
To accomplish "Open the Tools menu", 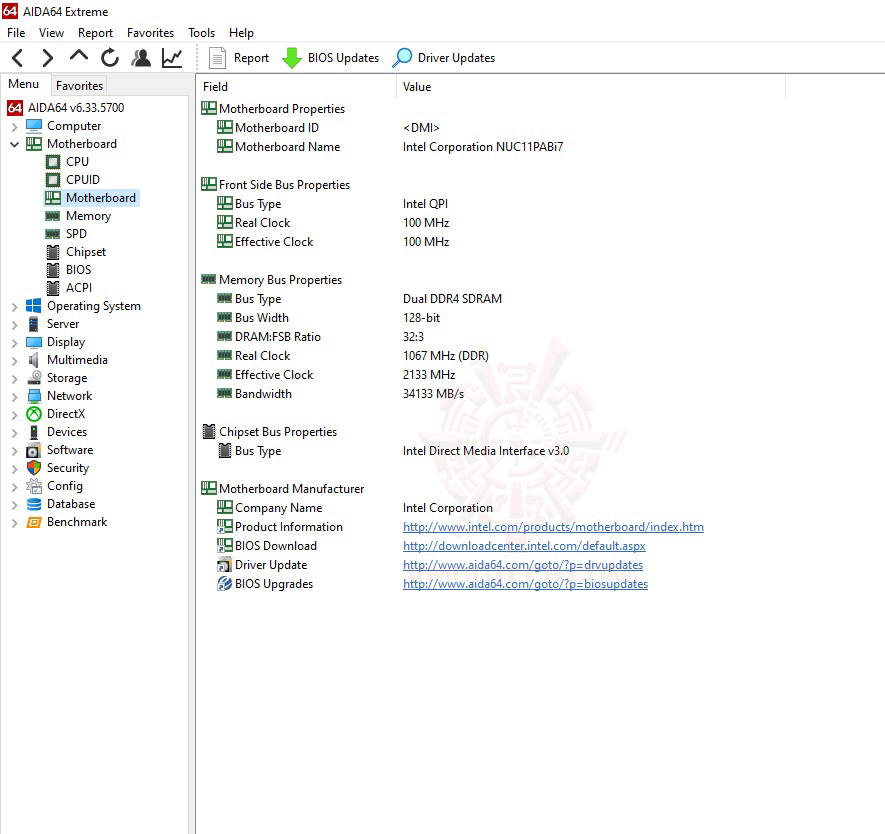I will point(201,33).
